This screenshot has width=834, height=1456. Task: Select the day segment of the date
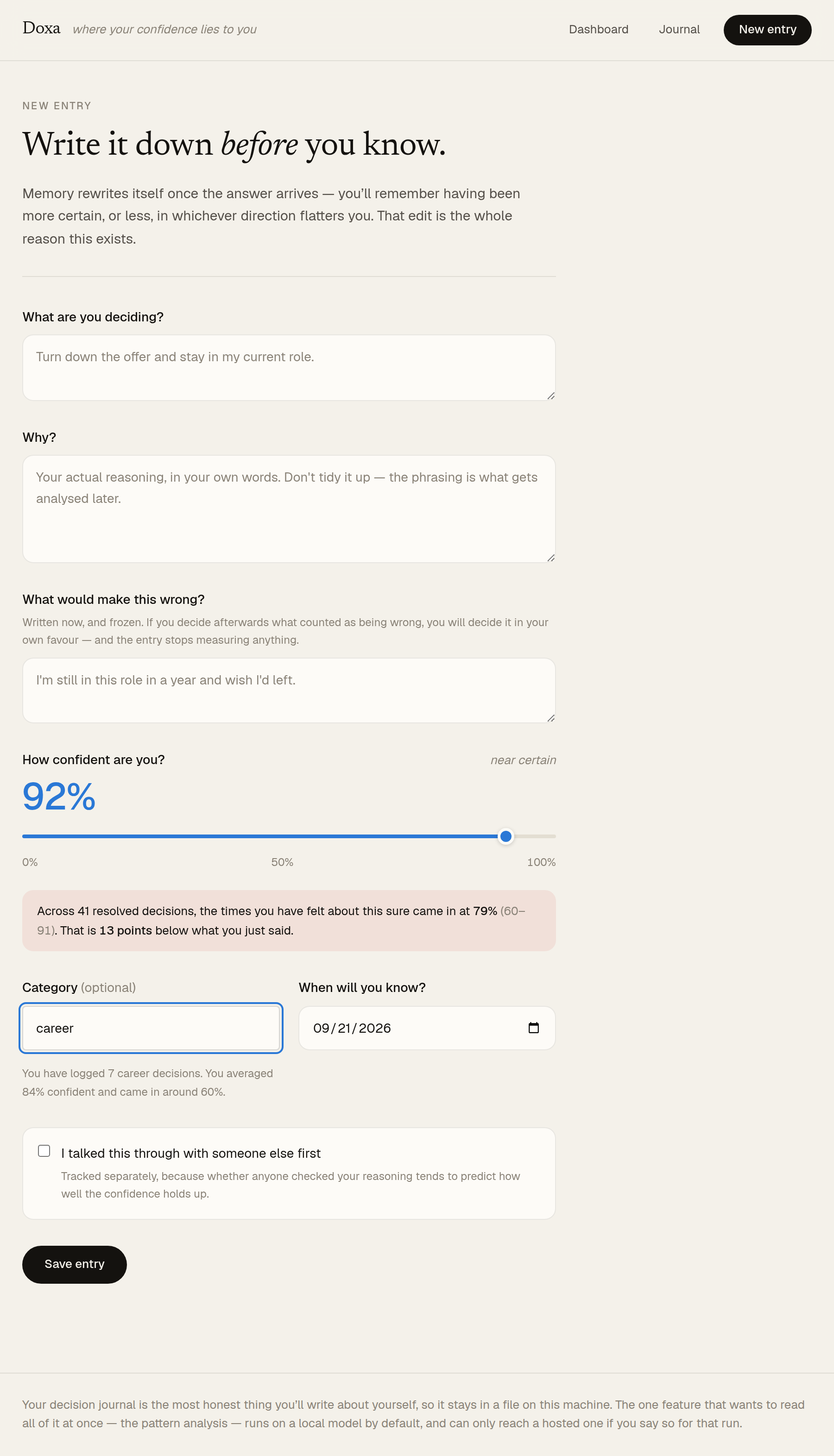pos(344,1028)
